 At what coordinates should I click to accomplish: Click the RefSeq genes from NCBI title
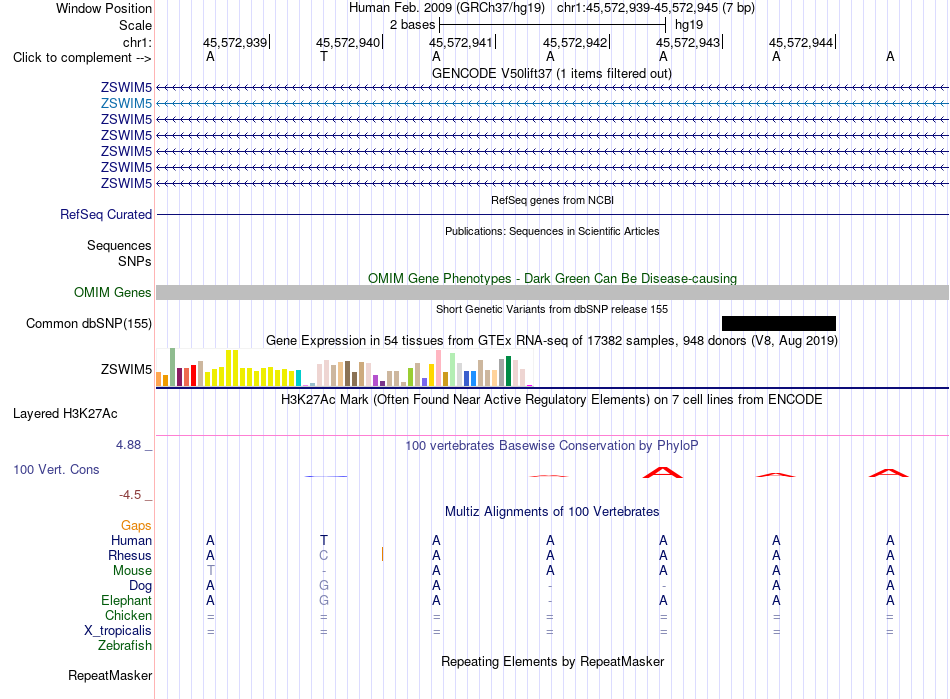point(553,200)
